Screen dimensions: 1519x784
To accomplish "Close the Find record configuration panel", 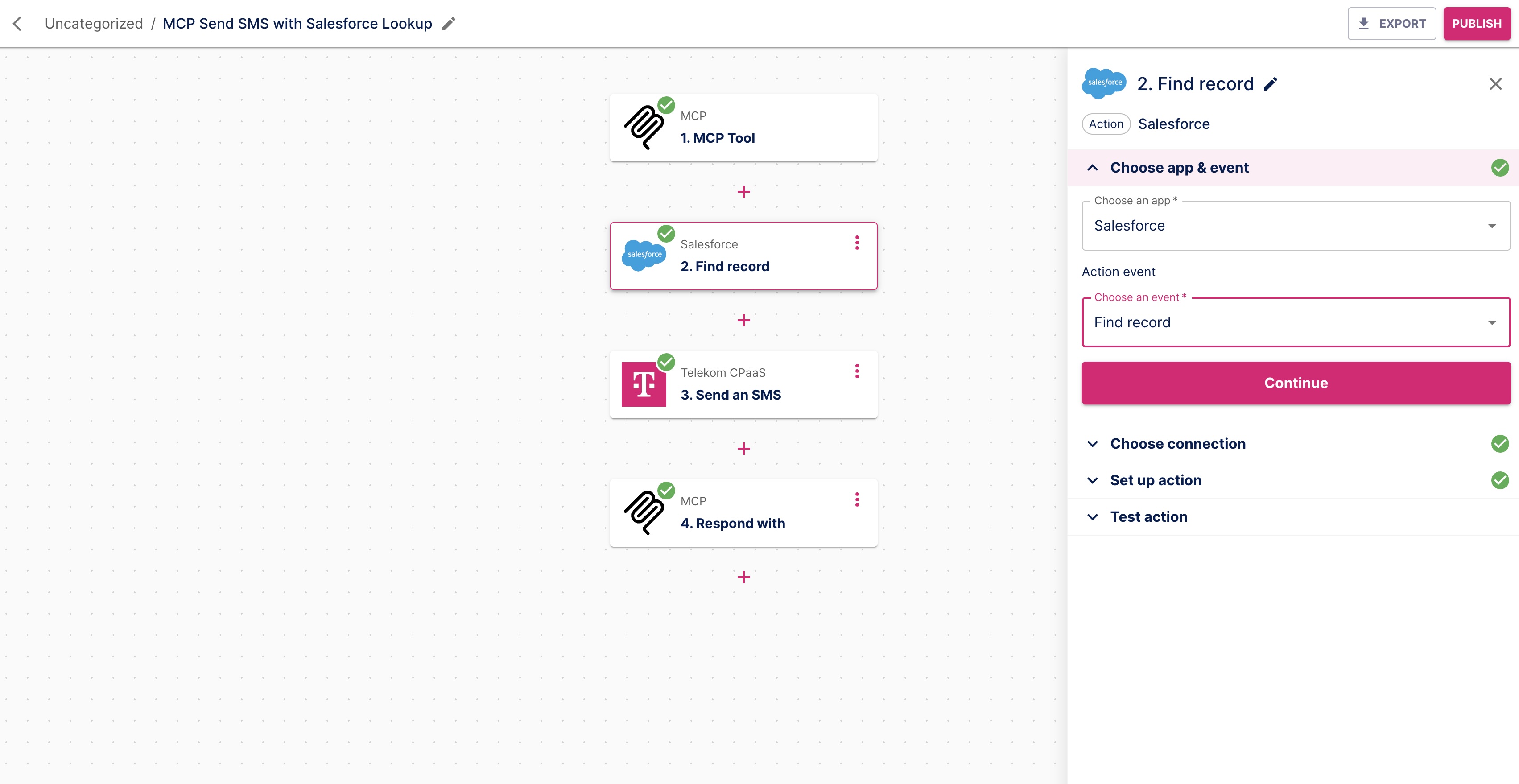I will coord(1496,83).
